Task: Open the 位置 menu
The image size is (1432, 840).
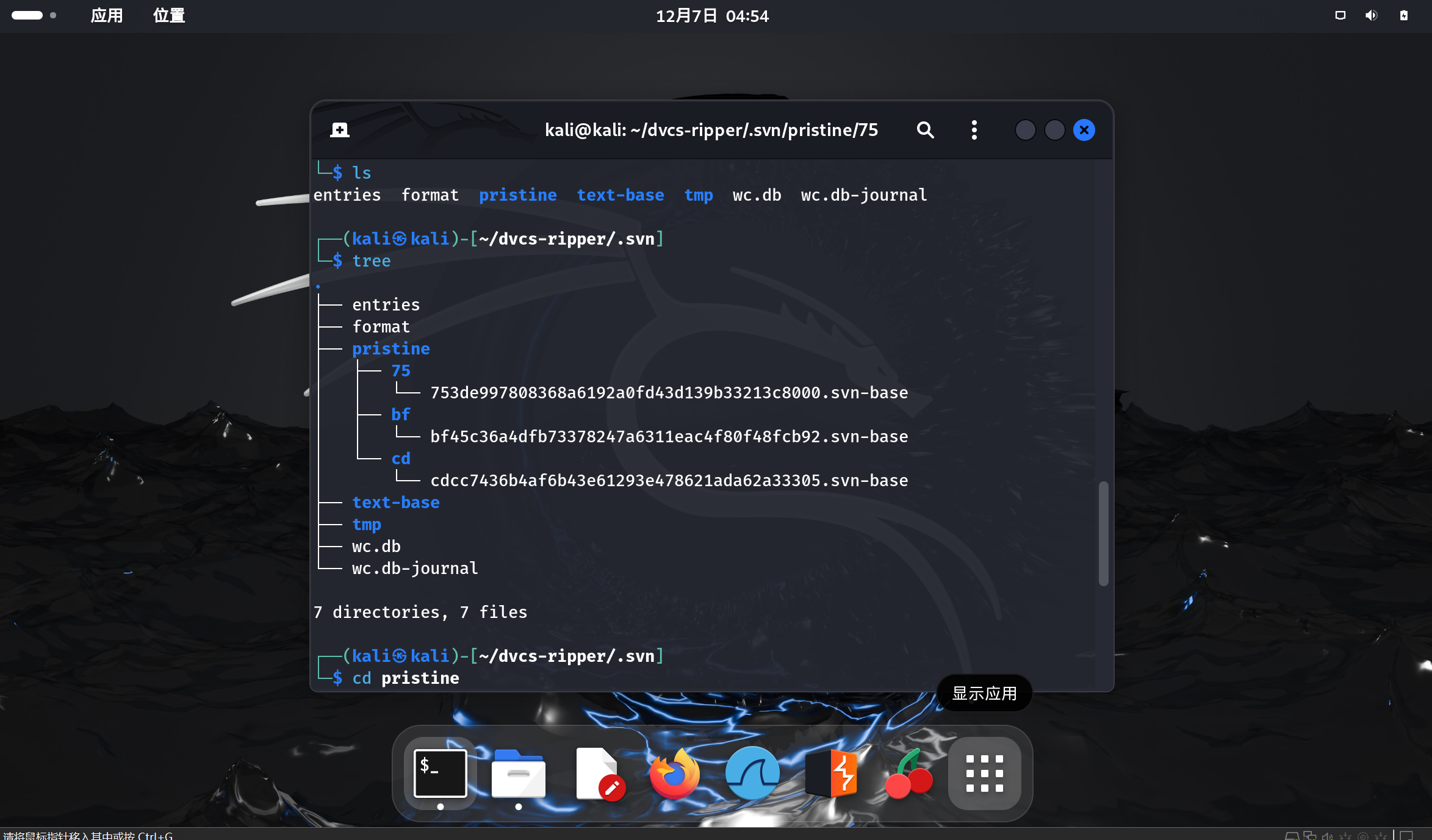Action: [169, 15]
